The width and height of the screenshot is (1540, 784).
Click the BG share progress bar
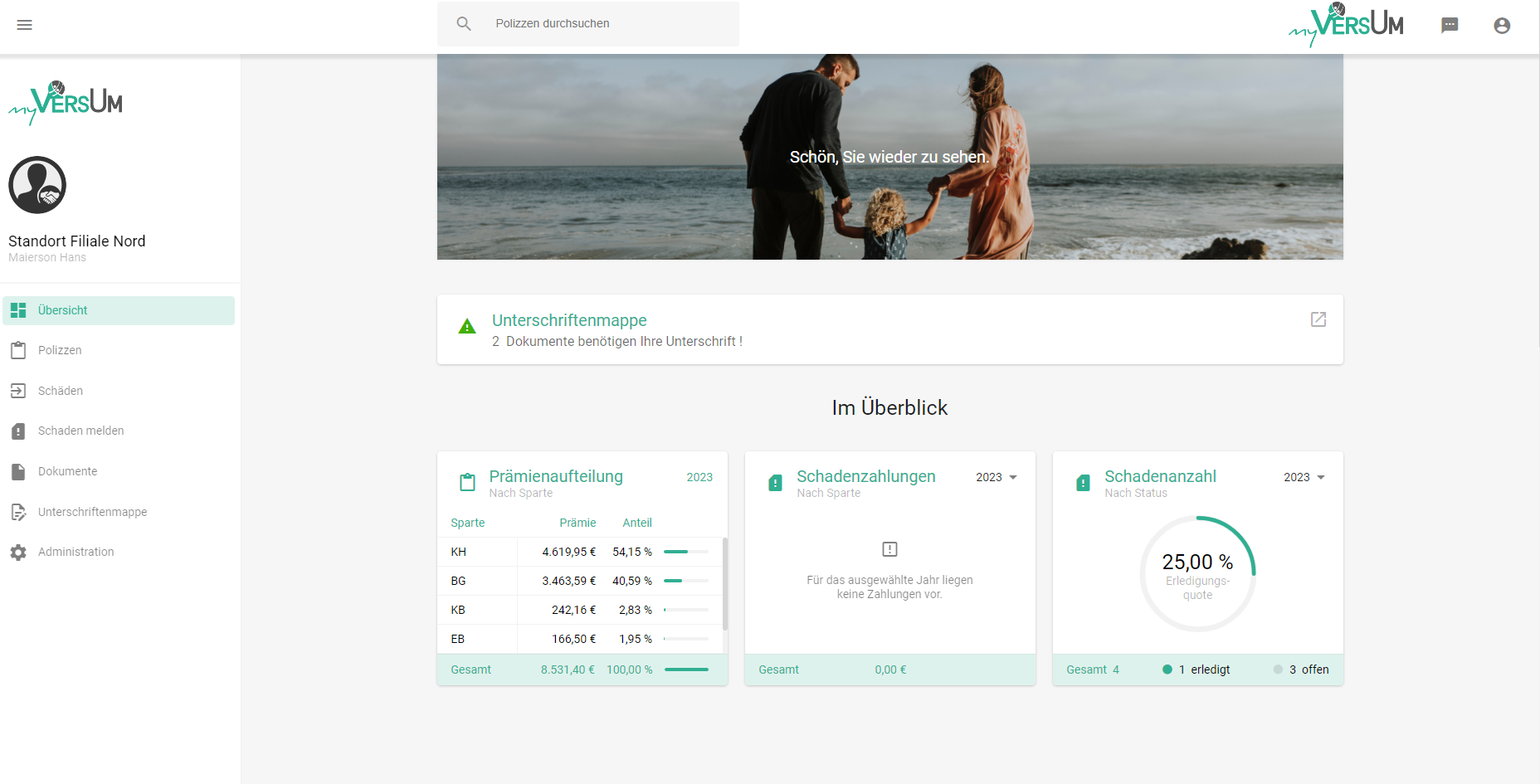click(x=686, y=581)
